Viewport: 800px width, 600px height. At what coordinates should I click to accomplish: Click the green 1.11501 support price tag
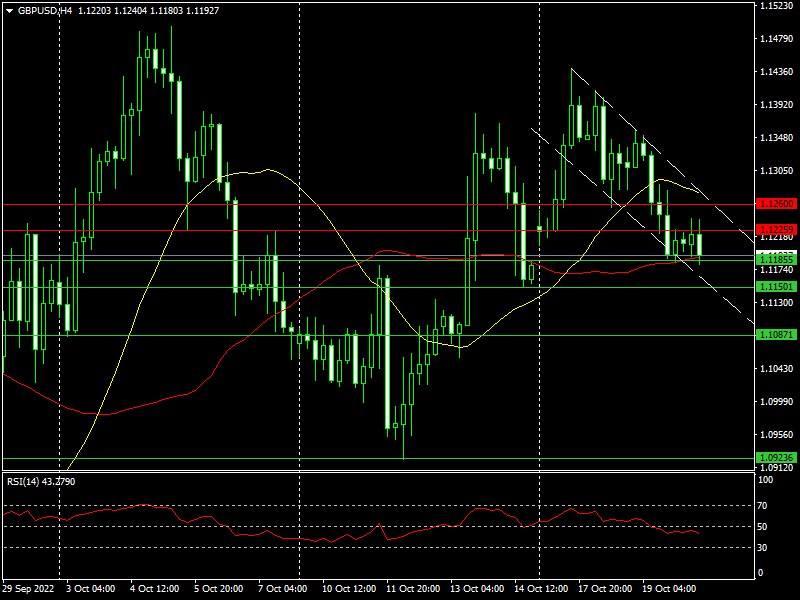[x=776, y=287]
